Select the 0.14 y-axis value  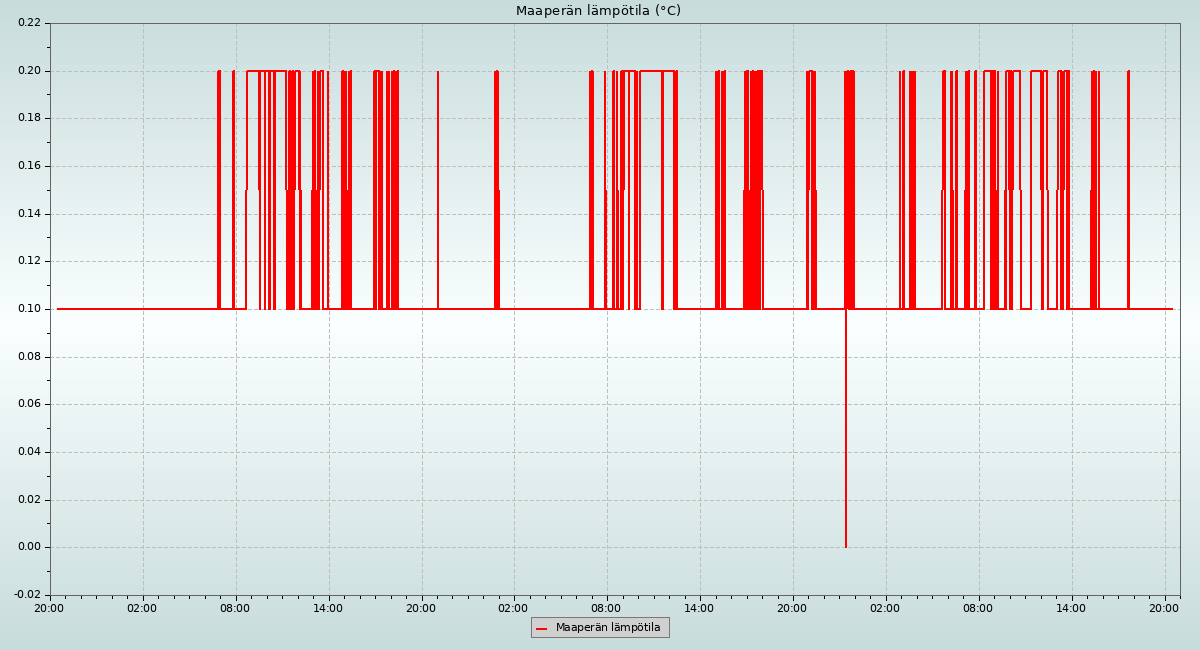[x=29, y=214]
